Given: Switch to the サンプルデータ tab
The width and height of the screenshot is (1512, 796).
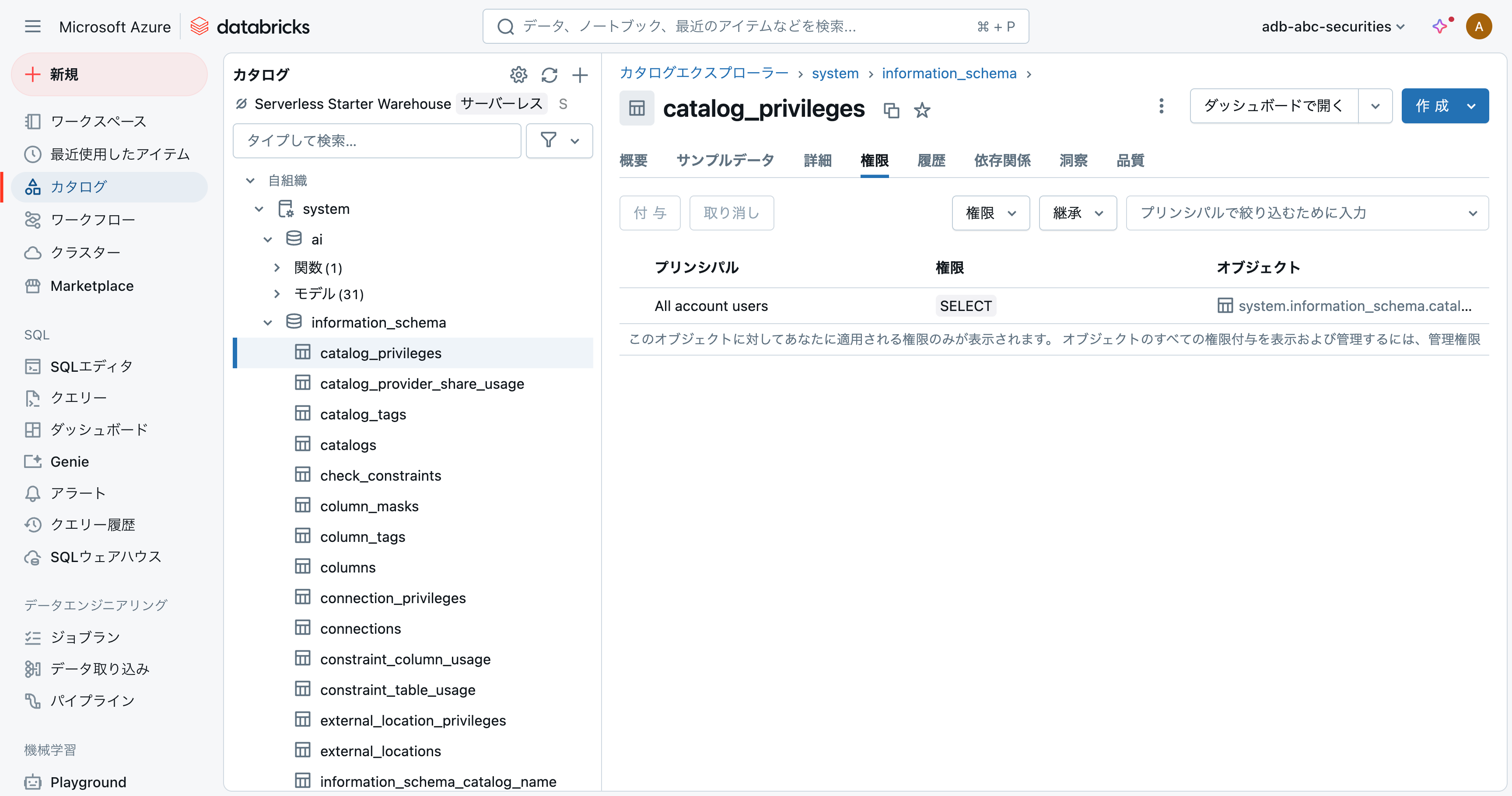Looking at the screenshot, I should pyautogui.click(x=725, y=160).
